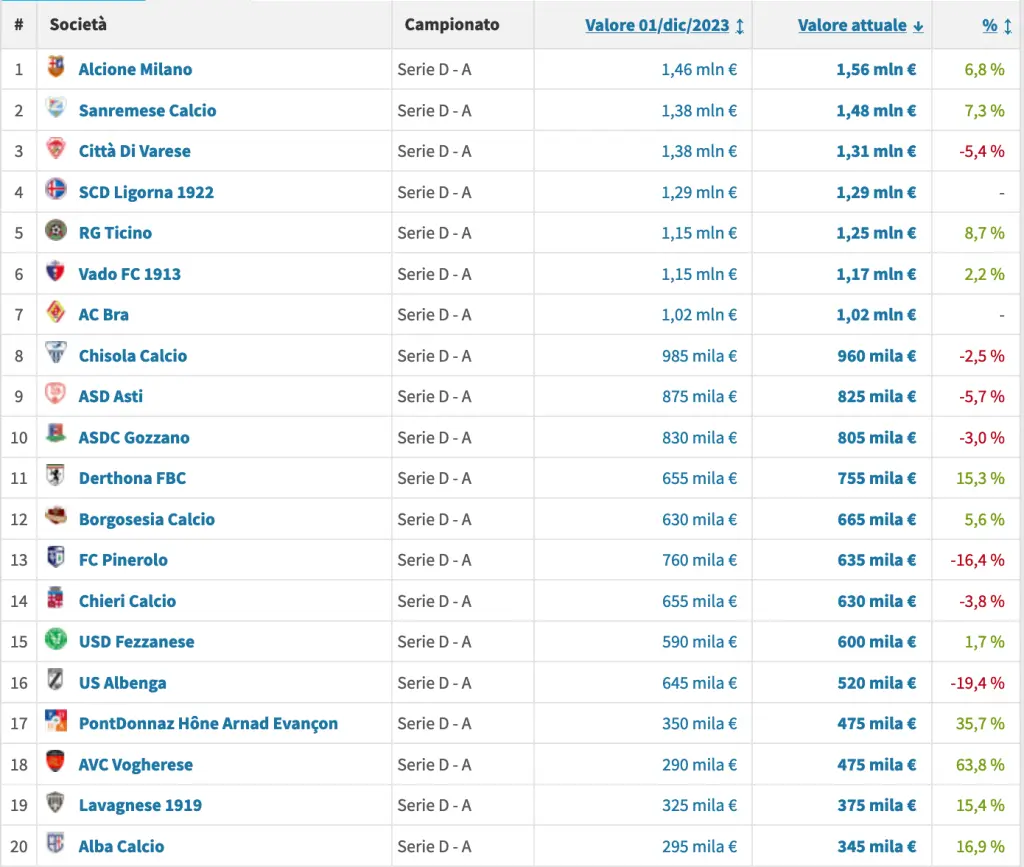The width and height of the screenshot is (1024, 867).
Task: Open current value 1,56 mln € link
Action: coord(875,69)
